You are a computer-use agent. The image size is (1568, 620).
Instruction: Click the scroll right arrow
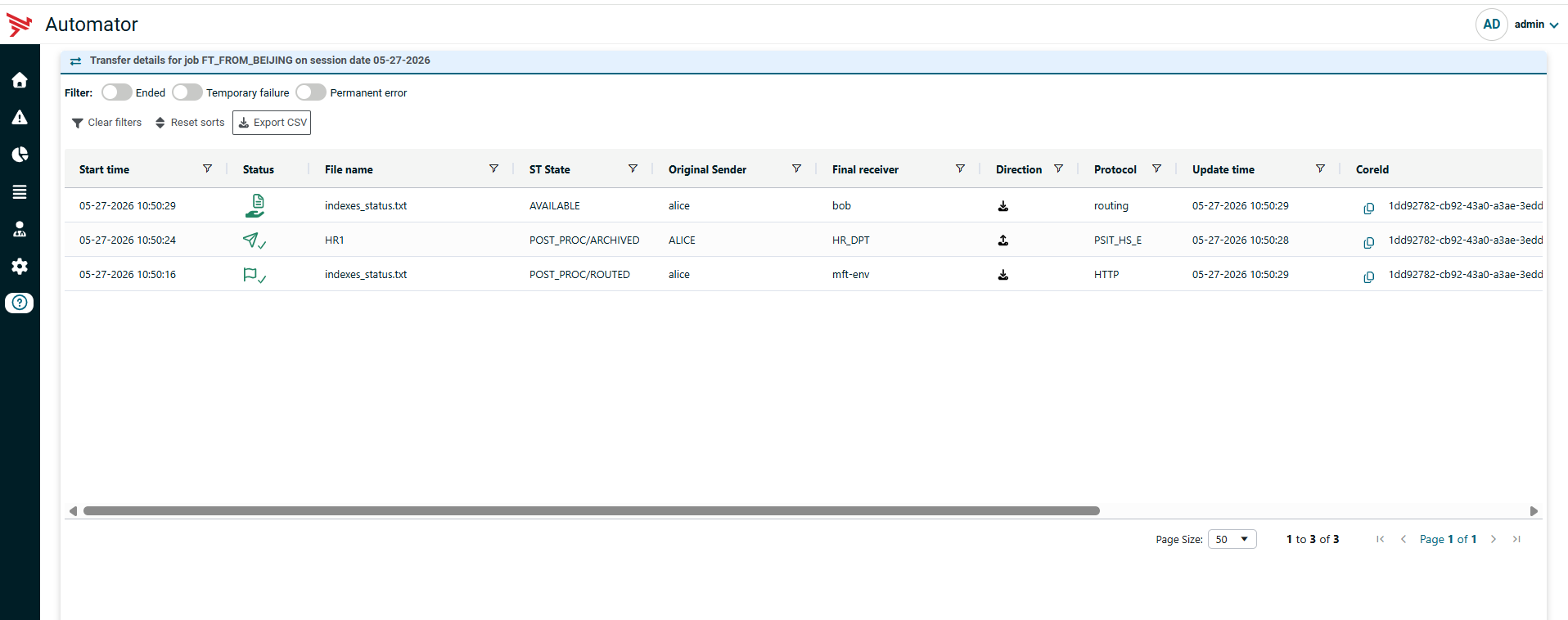[x=1534, y=511]
